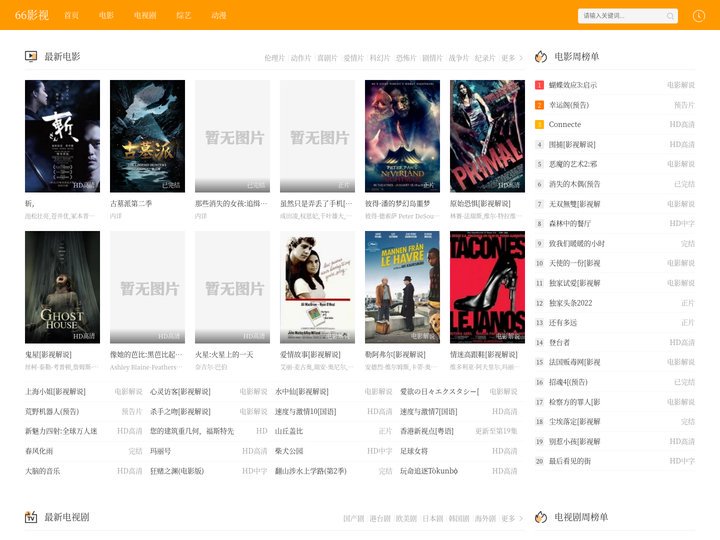Open rank 2 幸运阁(预告)

[569, 105]
